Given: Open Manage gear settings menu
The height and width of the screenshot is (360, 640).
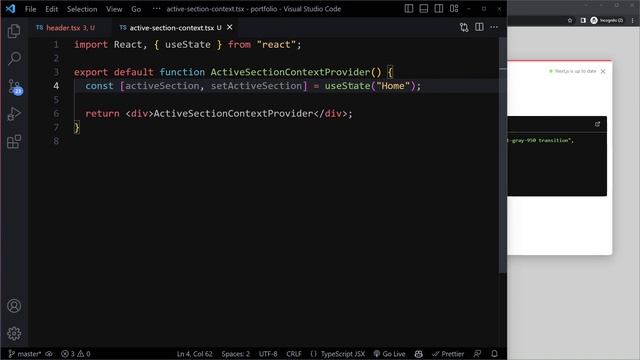Looking at the screenshot, I should (14, 333).
